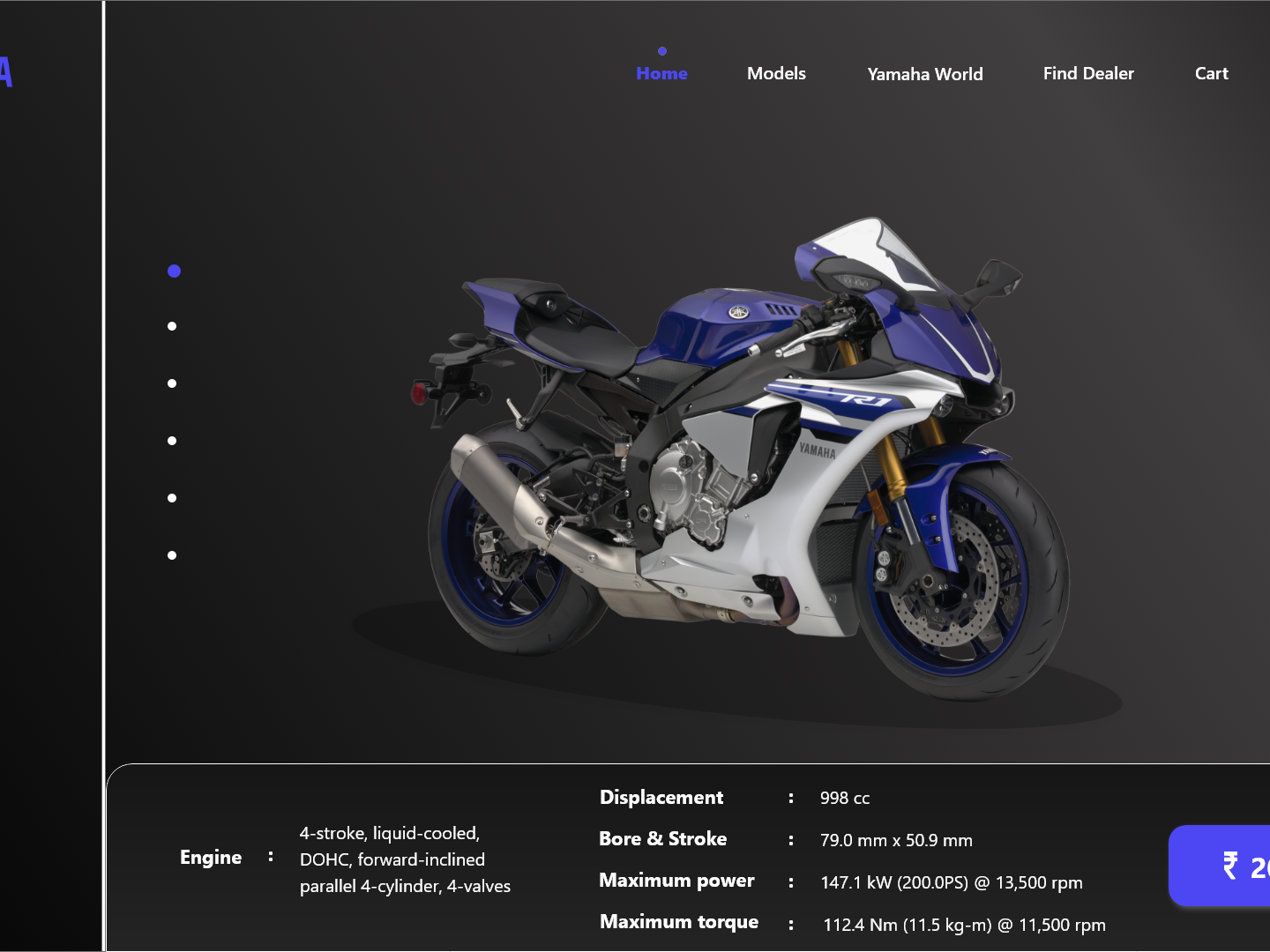Switch to the fourth slide dot
Viewport: 1270px width, 952px height.
172,441
